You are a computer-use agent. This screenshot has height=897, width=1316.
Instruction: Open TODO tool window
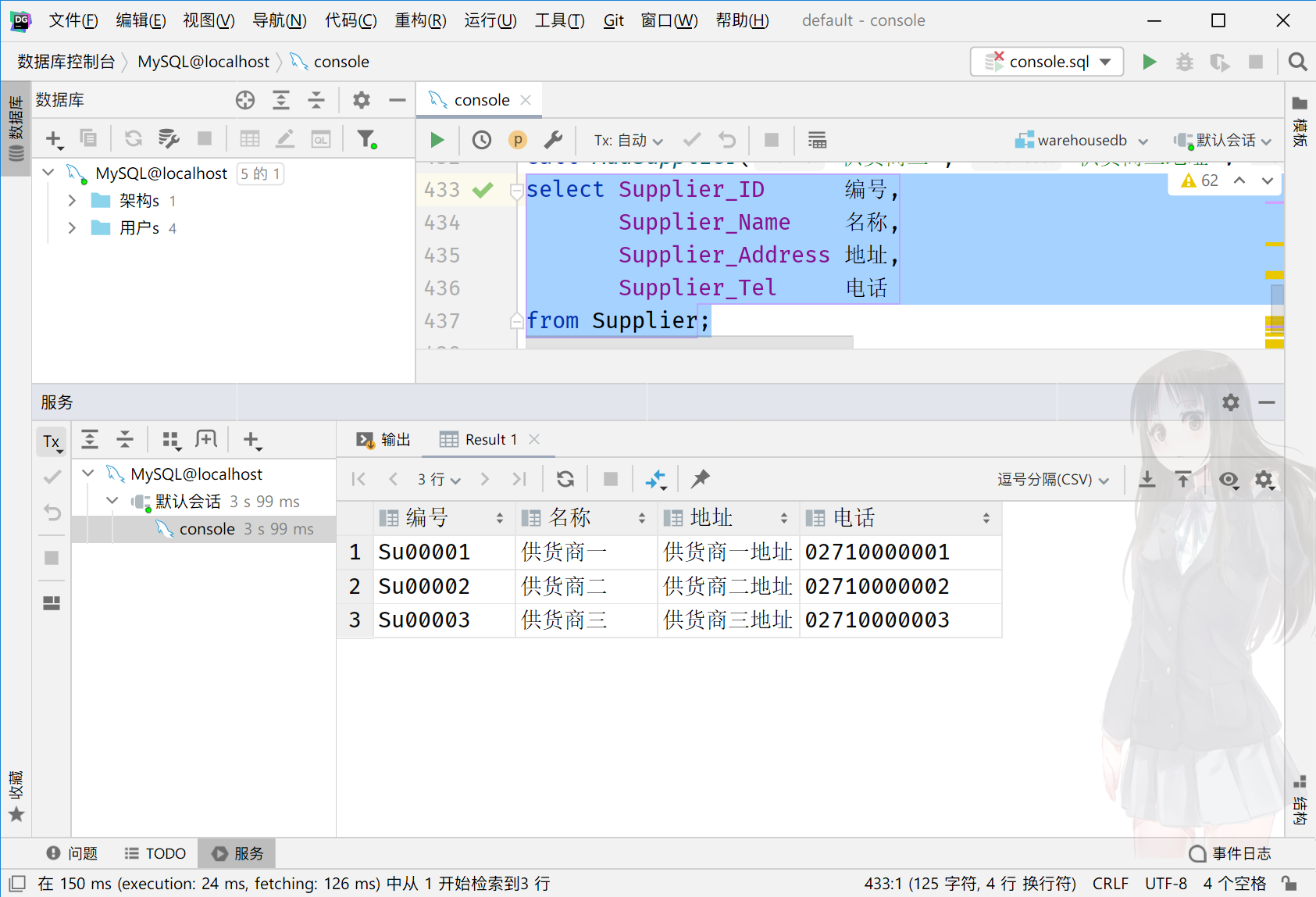tap(155, 853)
